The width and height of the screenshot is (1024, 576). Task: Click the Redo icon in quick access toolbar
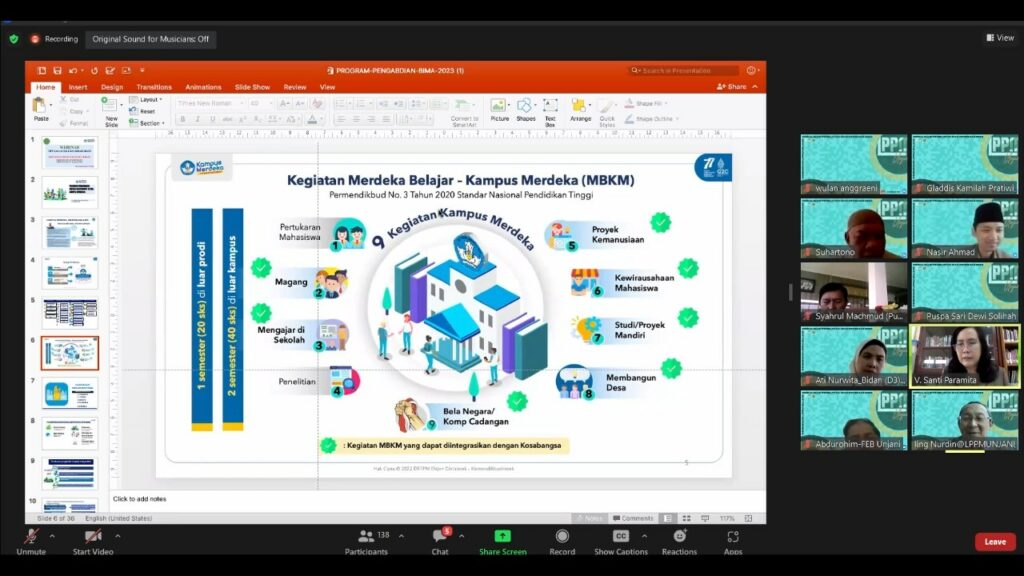[x=94, y=71]
